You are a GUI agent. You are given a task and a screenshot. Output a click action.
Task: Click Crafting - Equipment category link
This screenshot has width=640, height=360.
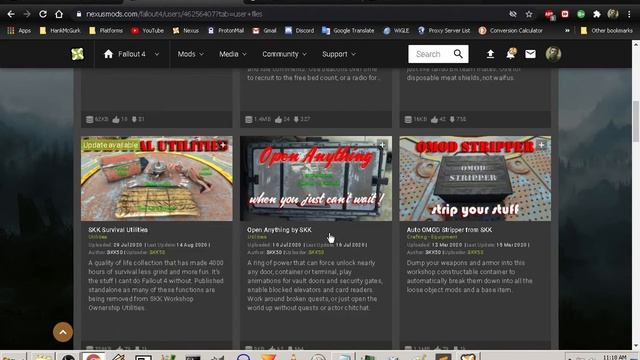432,237
